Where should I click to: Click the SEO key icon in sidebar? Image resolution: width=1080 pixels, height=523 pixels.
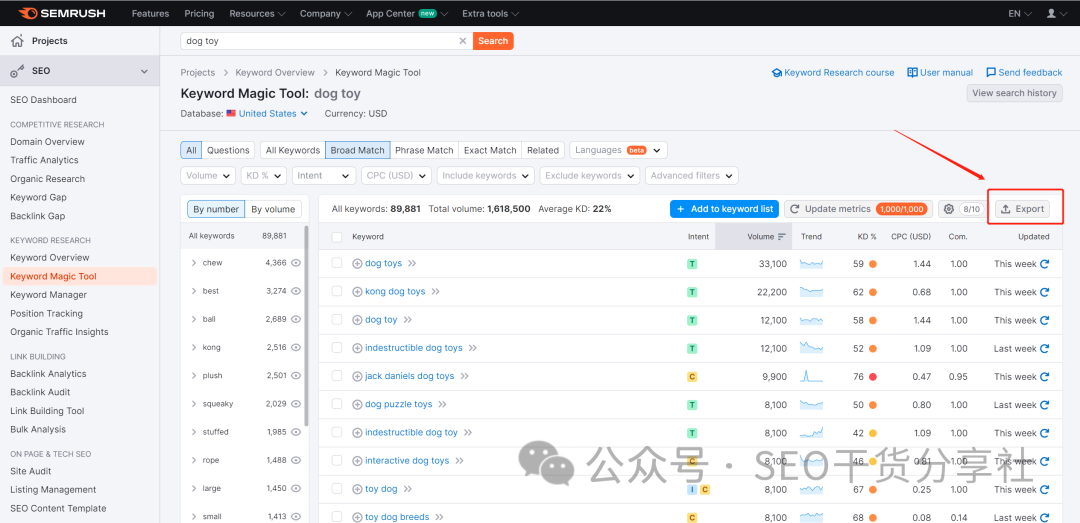point(18,71)
